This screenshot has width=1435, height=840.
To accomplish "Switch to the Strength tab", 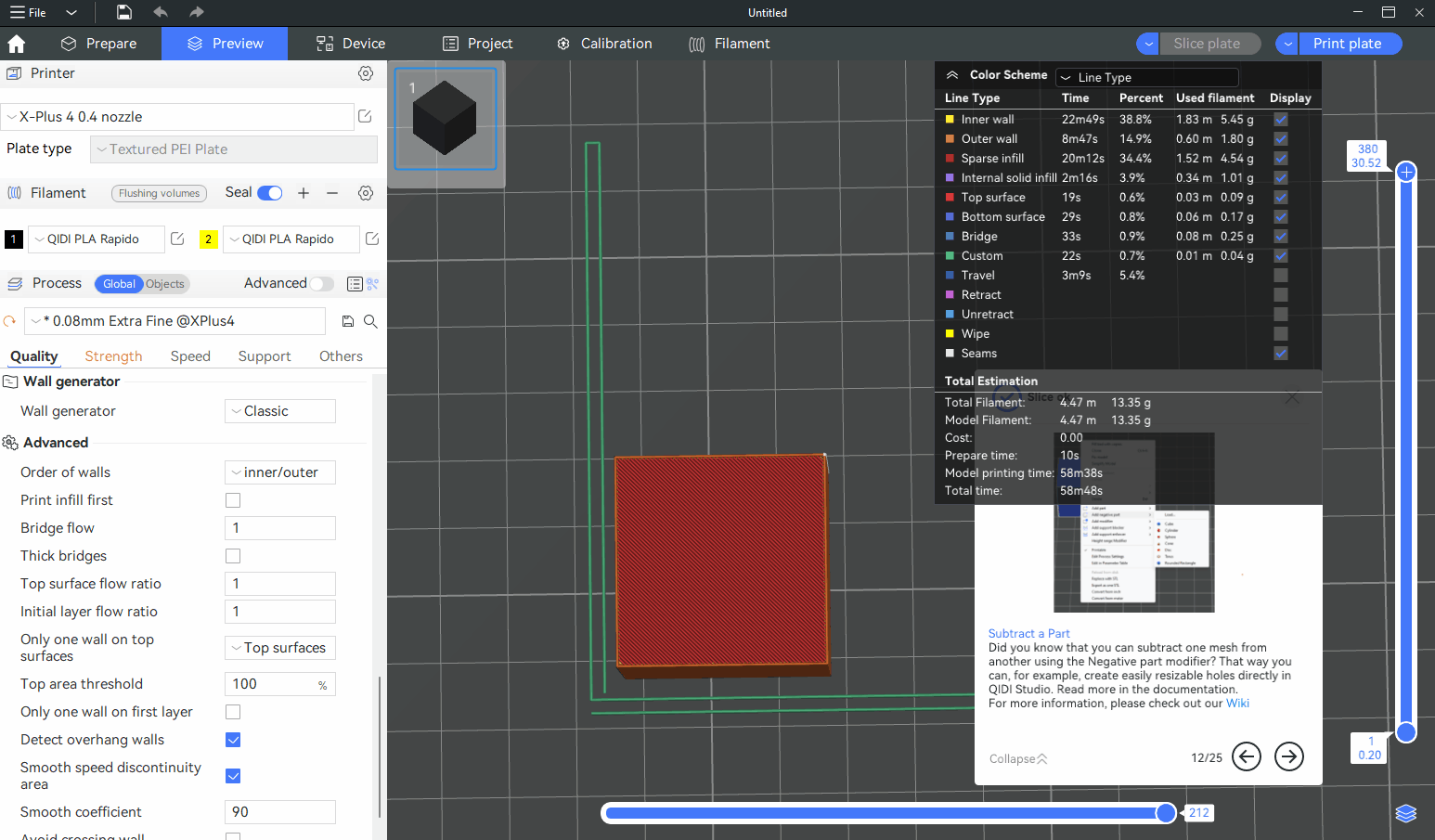I will [x=113, y=356].
